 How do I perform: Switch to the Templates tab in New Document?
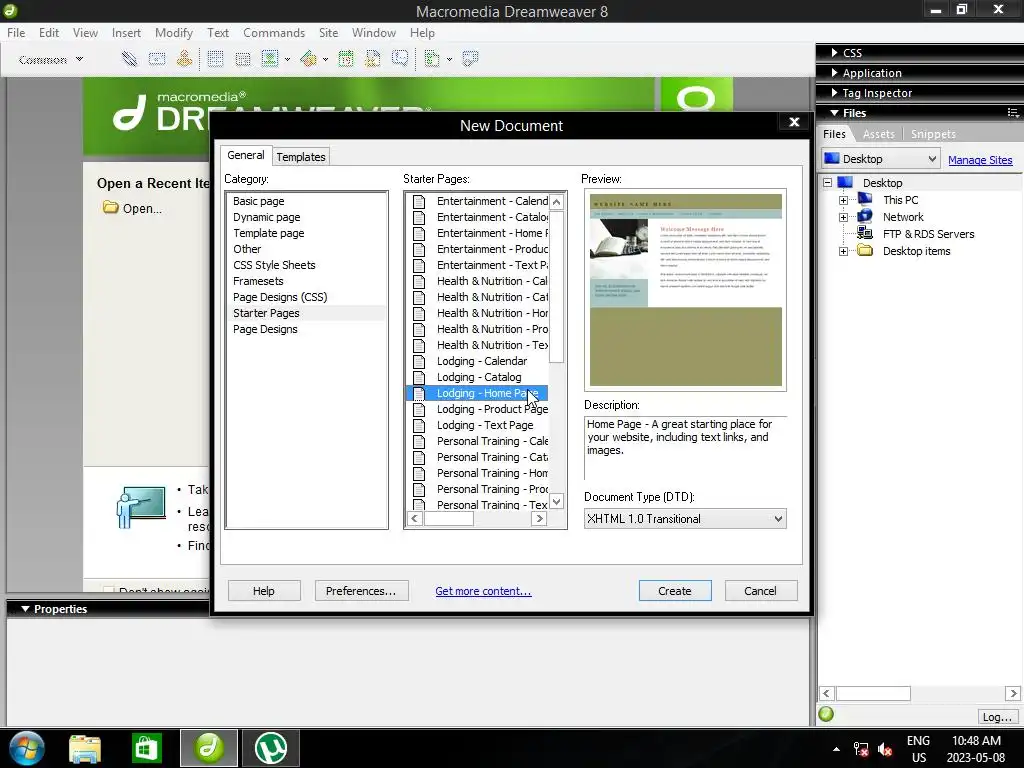pos(300,157)
